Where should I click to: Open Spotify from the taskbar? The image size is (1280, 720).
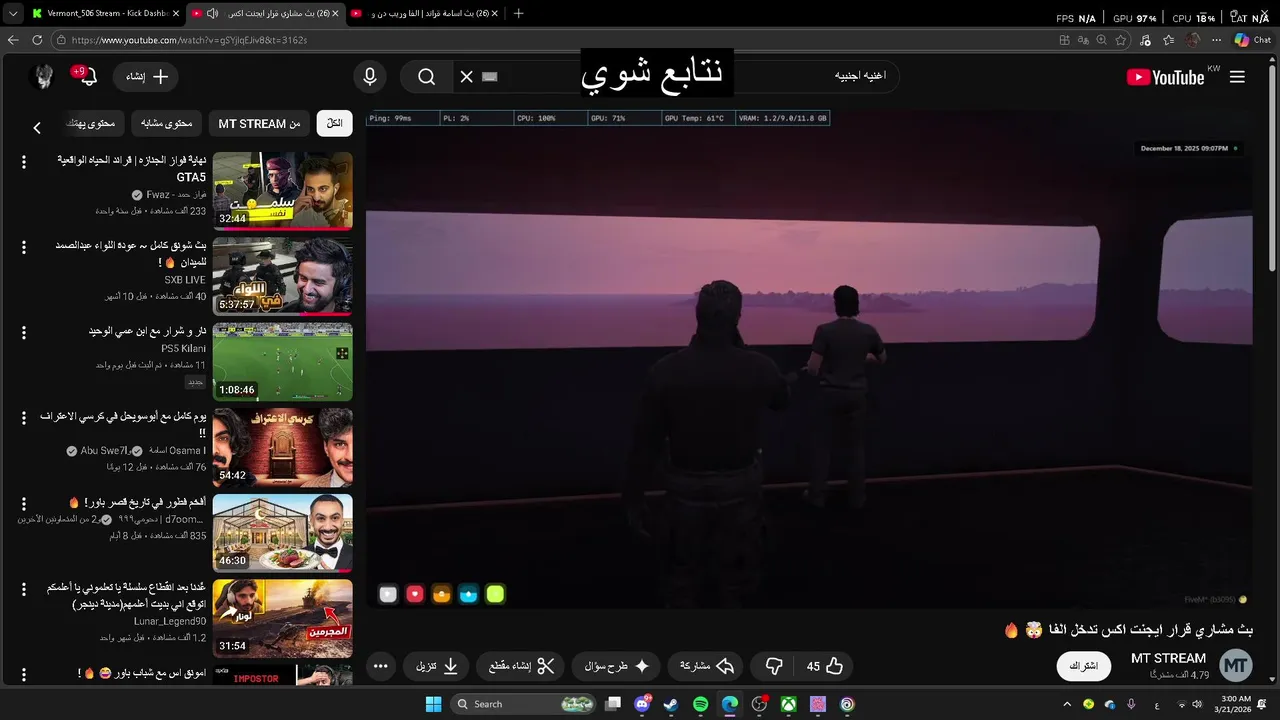pos(700,704)
